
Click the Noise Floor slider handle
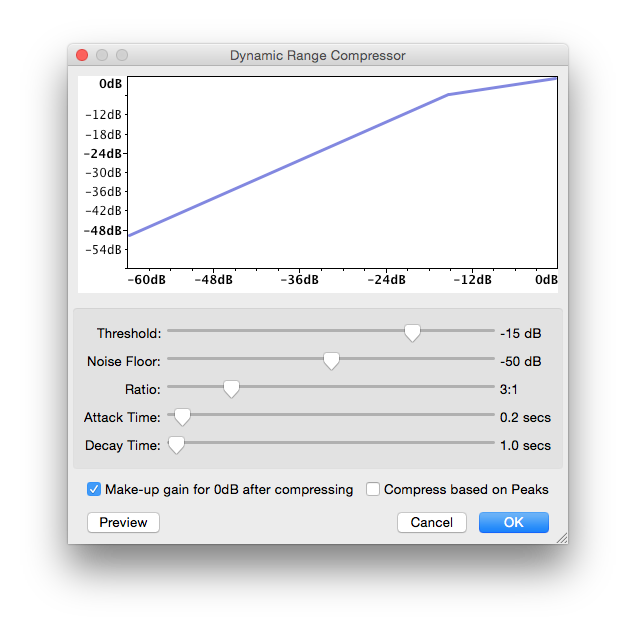click(331, 361)
